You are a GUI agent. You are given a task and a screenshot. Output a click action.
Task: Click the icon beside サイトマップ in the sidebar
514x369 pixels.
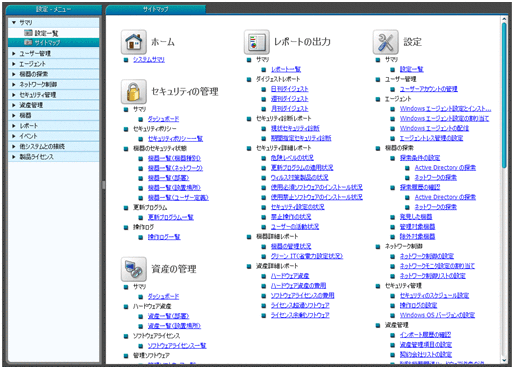pyautogui.click(x=28, y=42)
